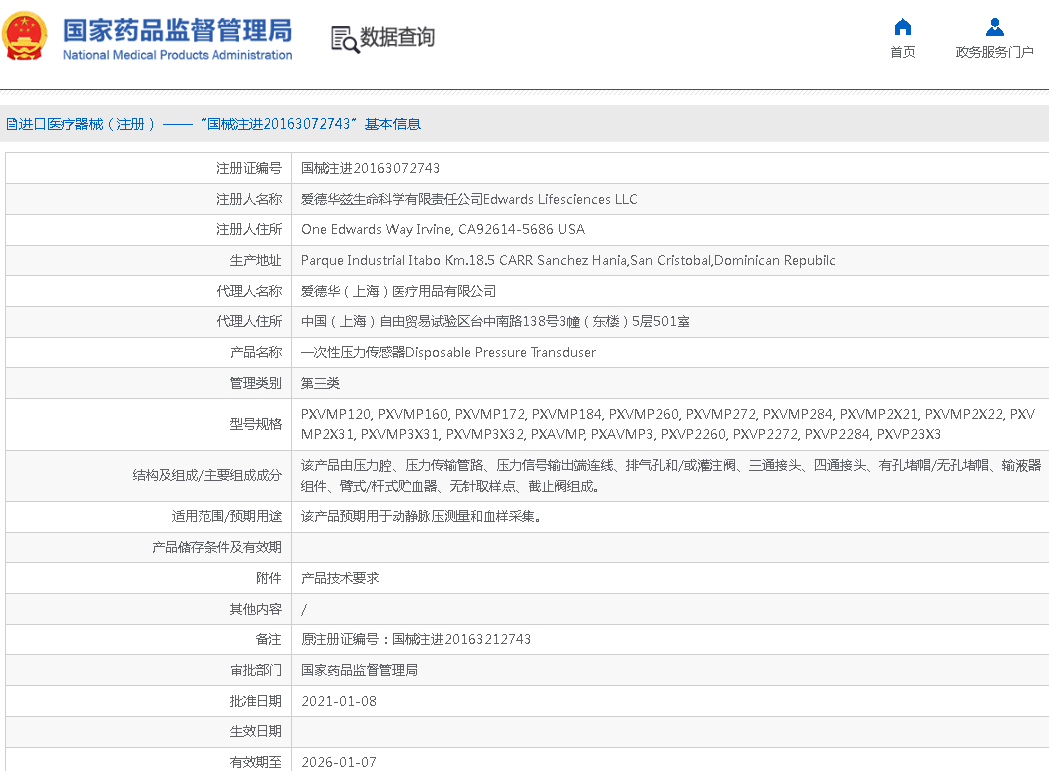Image resolution: width=1049 pixels, height=771 pixels.
Task: Click the 进口医疗器械（注册） breadcrumb
Action: pos(87,124)
